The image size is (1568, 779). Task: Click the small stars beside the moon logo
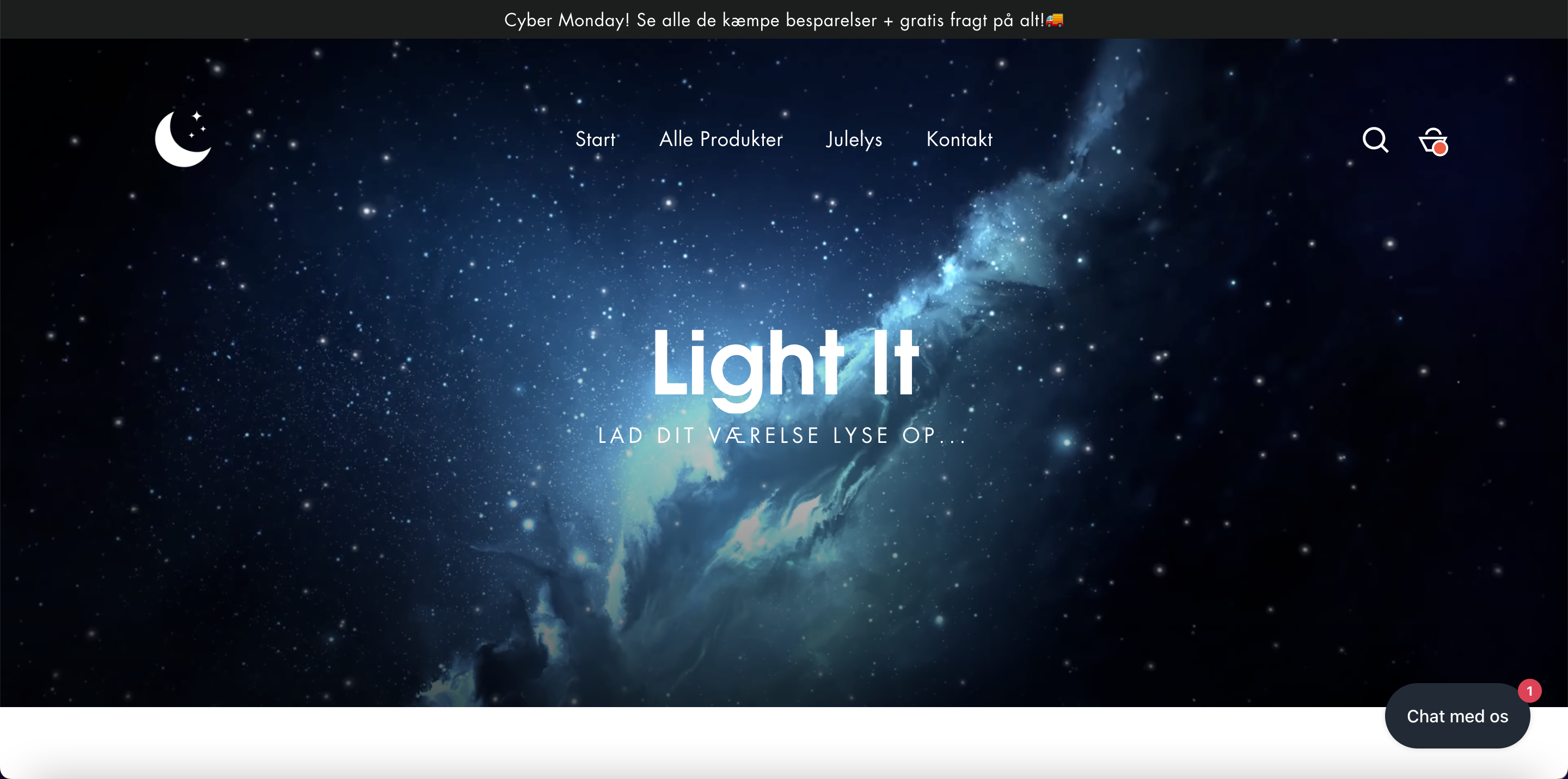[x=198, y=124]
